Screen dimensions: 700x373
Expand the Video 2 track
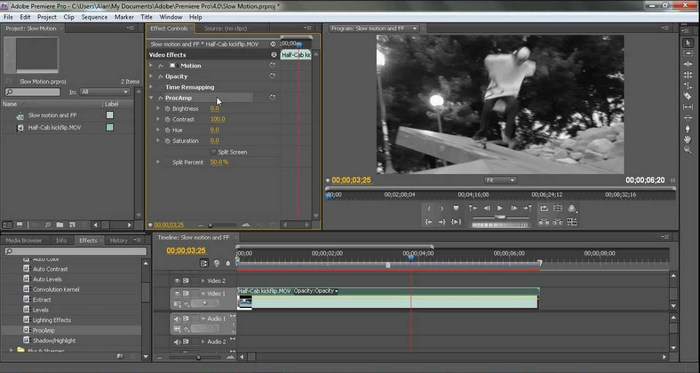(203, 281)
